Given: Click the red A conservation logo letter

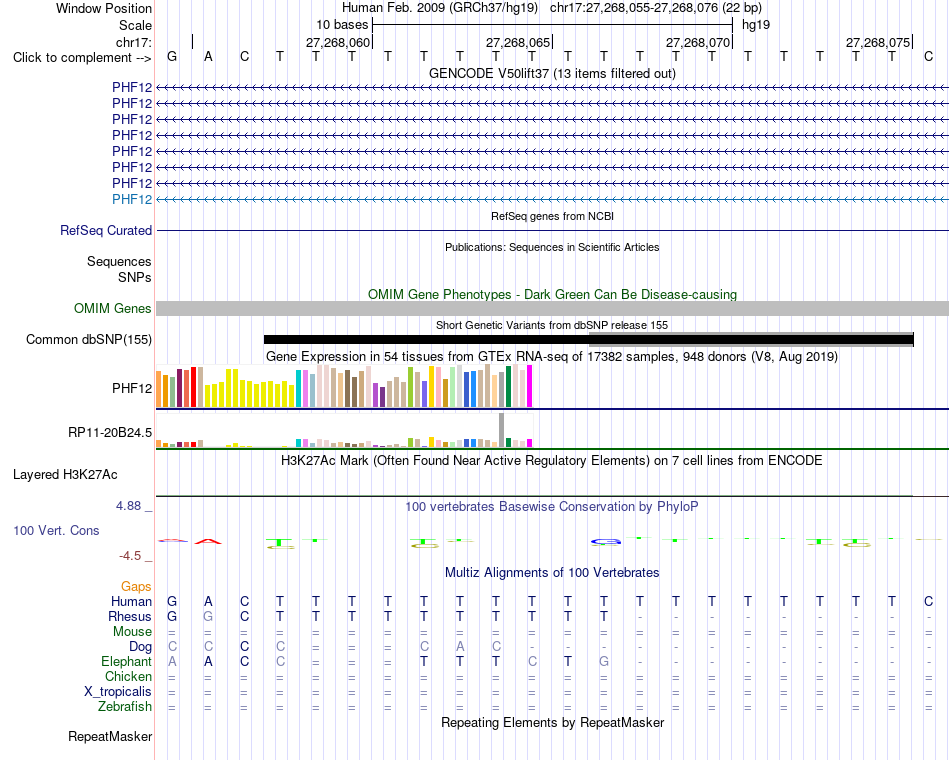Looking at the screenshot, I should tap(208, 541).
